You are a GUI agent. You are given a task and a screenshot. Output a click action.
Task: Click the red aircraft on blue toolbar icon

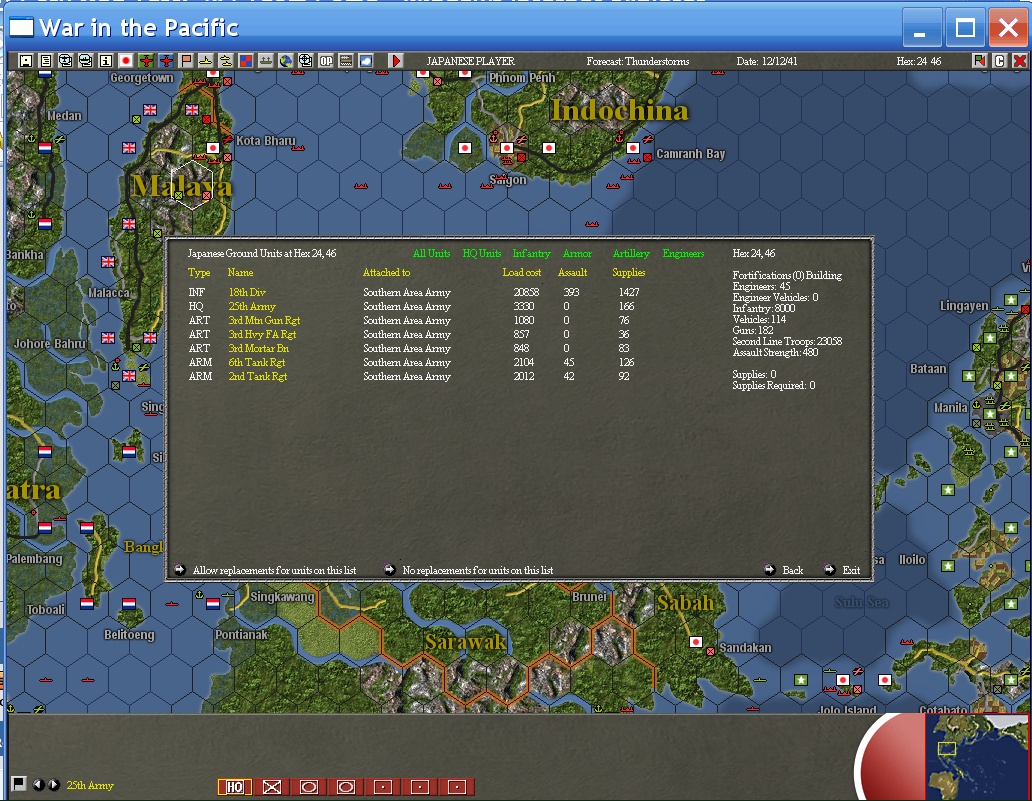pos(166,61)
